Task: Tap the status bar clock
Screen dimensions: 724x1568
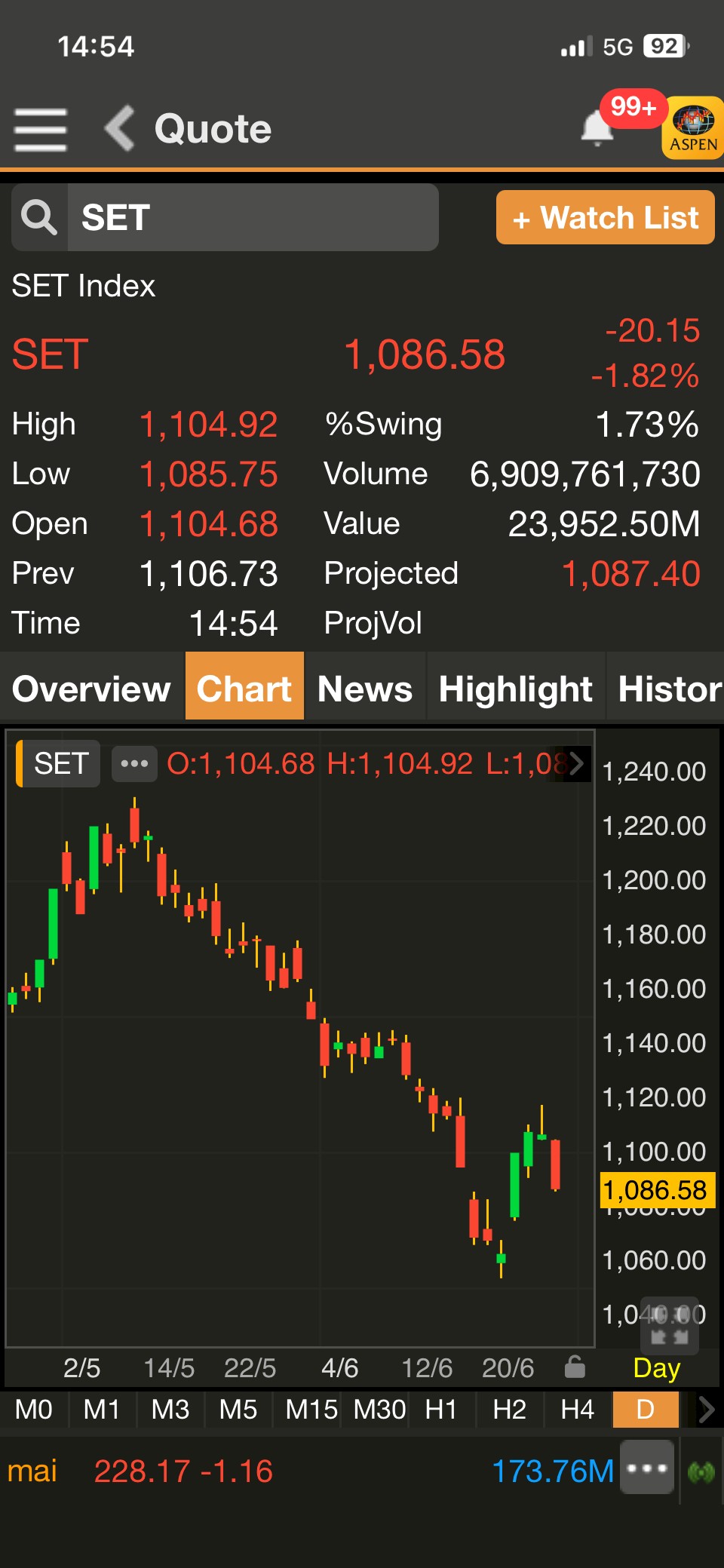Action: 96,47
